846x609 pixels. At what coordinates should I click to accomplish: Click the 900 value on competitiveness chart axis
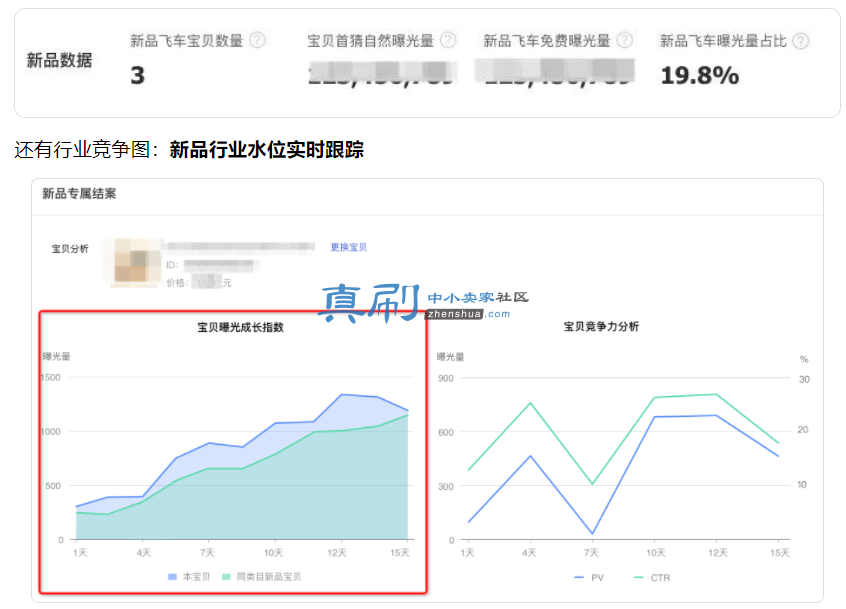(x=446, y=378)
